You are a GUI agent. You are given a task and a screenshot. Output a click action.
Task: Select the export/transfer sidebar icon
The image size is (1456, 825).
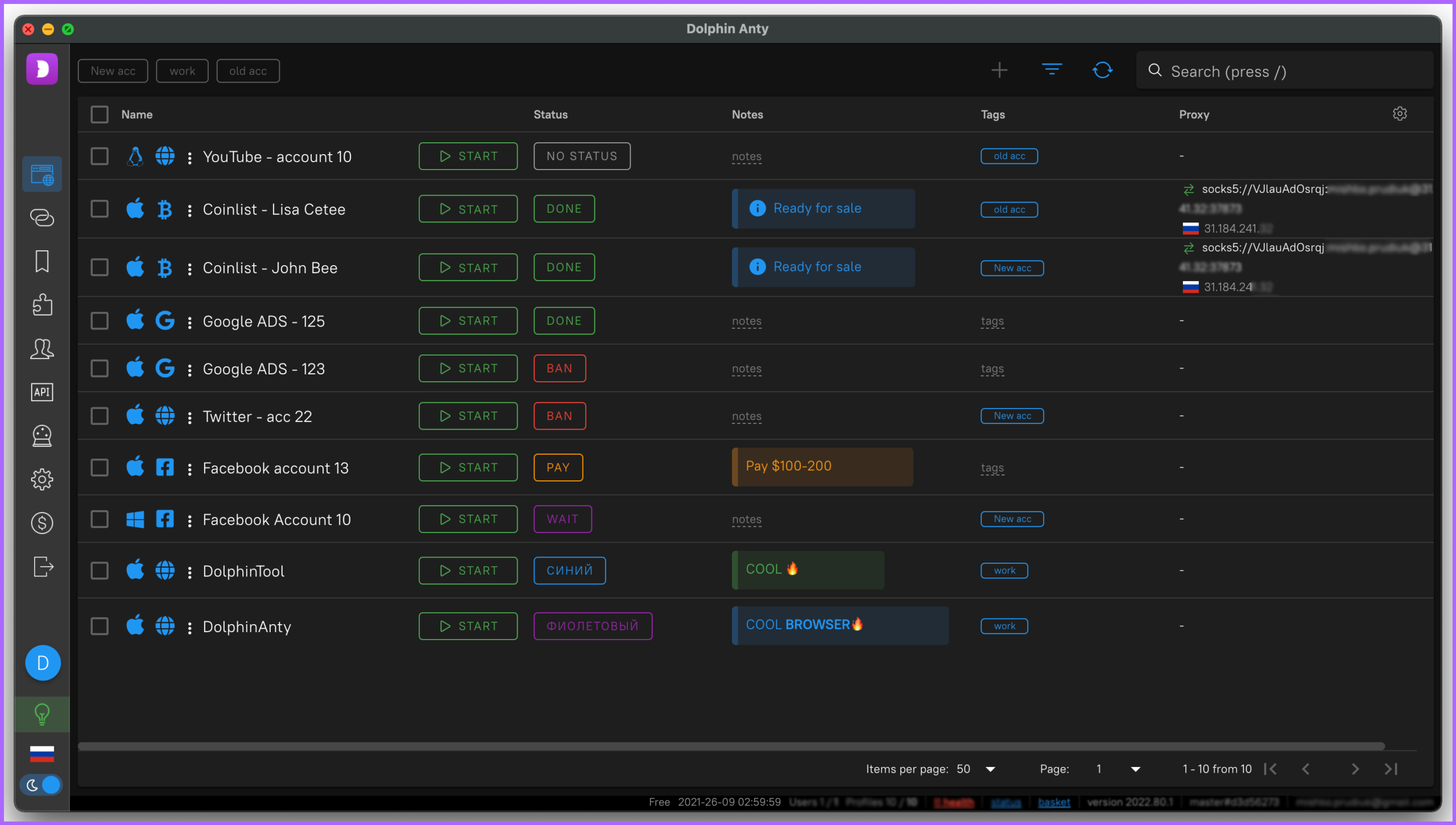(43, 567)
